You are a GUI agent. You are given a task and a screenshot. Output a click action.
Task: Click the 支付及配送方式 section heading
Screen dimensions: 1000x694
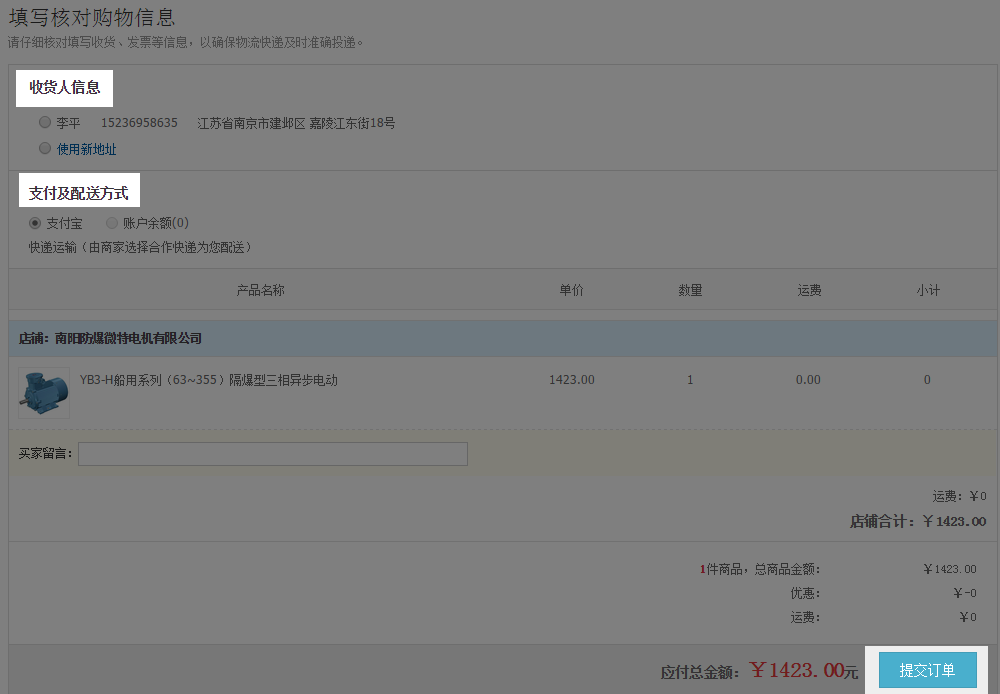[x=79, y=192]
